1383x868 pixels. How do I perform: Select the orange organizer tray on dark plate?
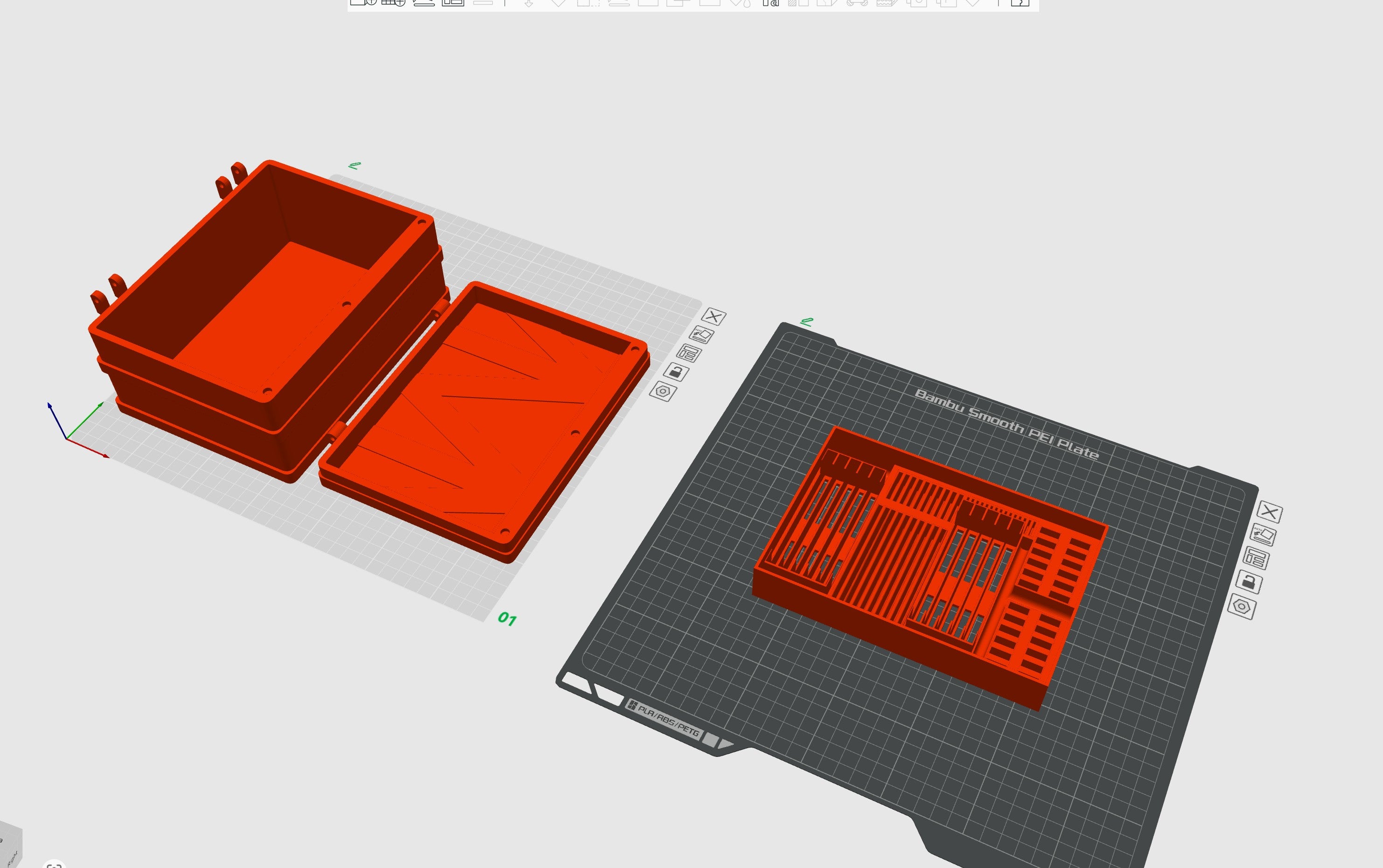tap(929, 568)
